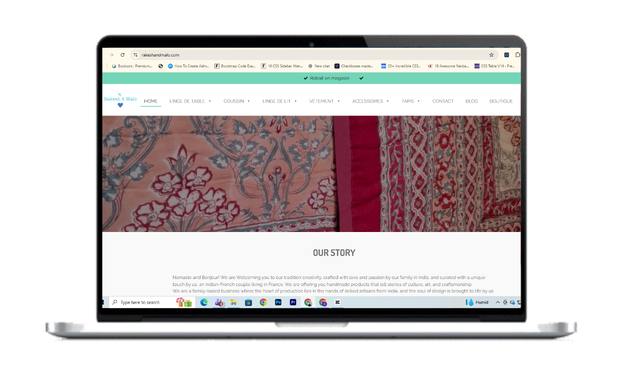Click the floral fabric hero image

click(311, 174)
